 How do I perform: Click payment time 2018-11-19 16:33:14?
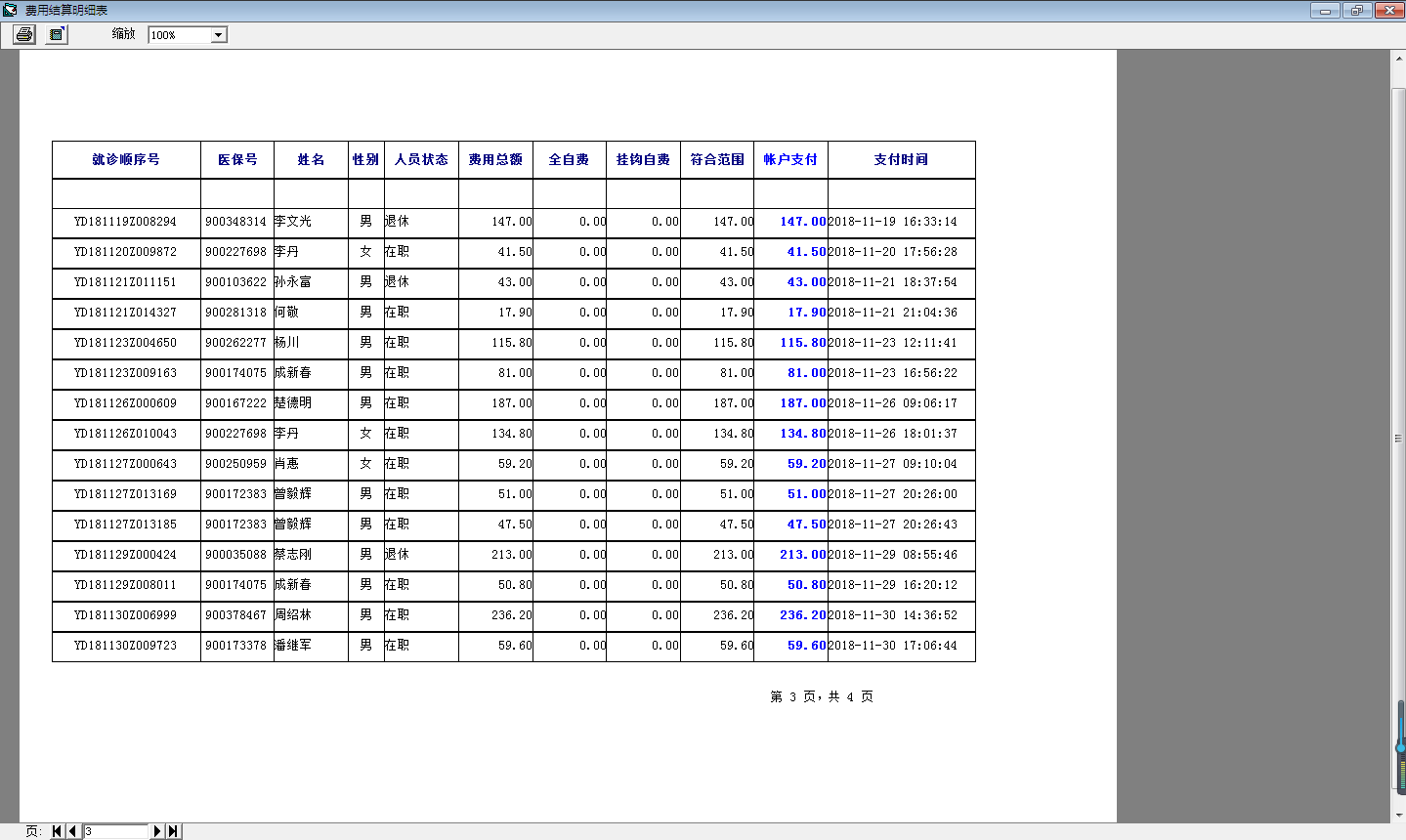coord(893,222)
